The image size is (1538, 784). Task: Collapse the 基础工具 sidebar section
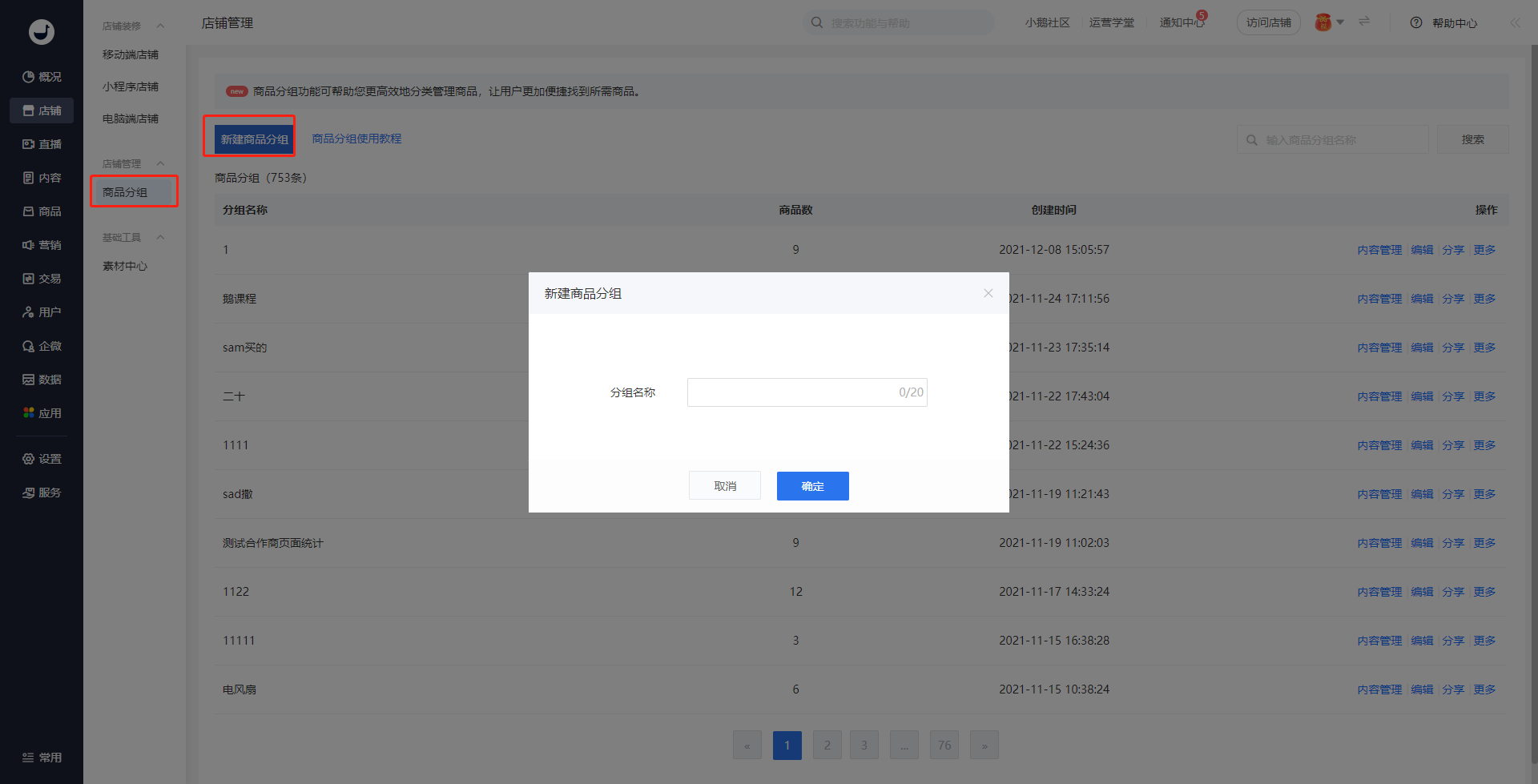pyautogui.click(x=160, y=237)
